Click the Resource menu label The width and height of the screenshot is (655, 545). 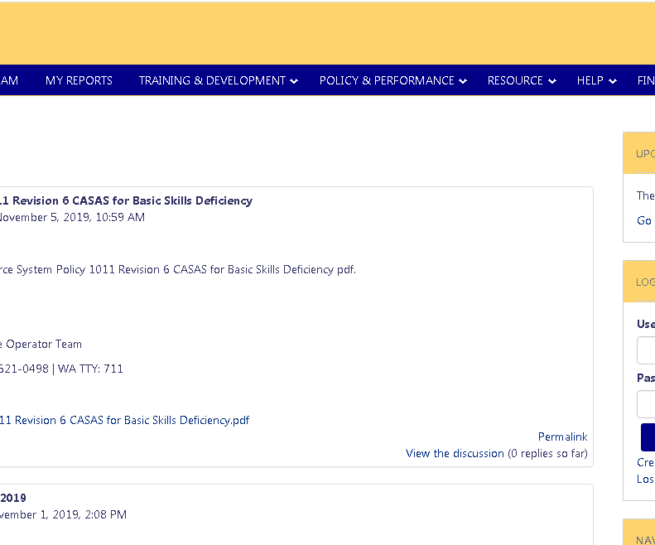pyautogui.click(x=514, y=80)
